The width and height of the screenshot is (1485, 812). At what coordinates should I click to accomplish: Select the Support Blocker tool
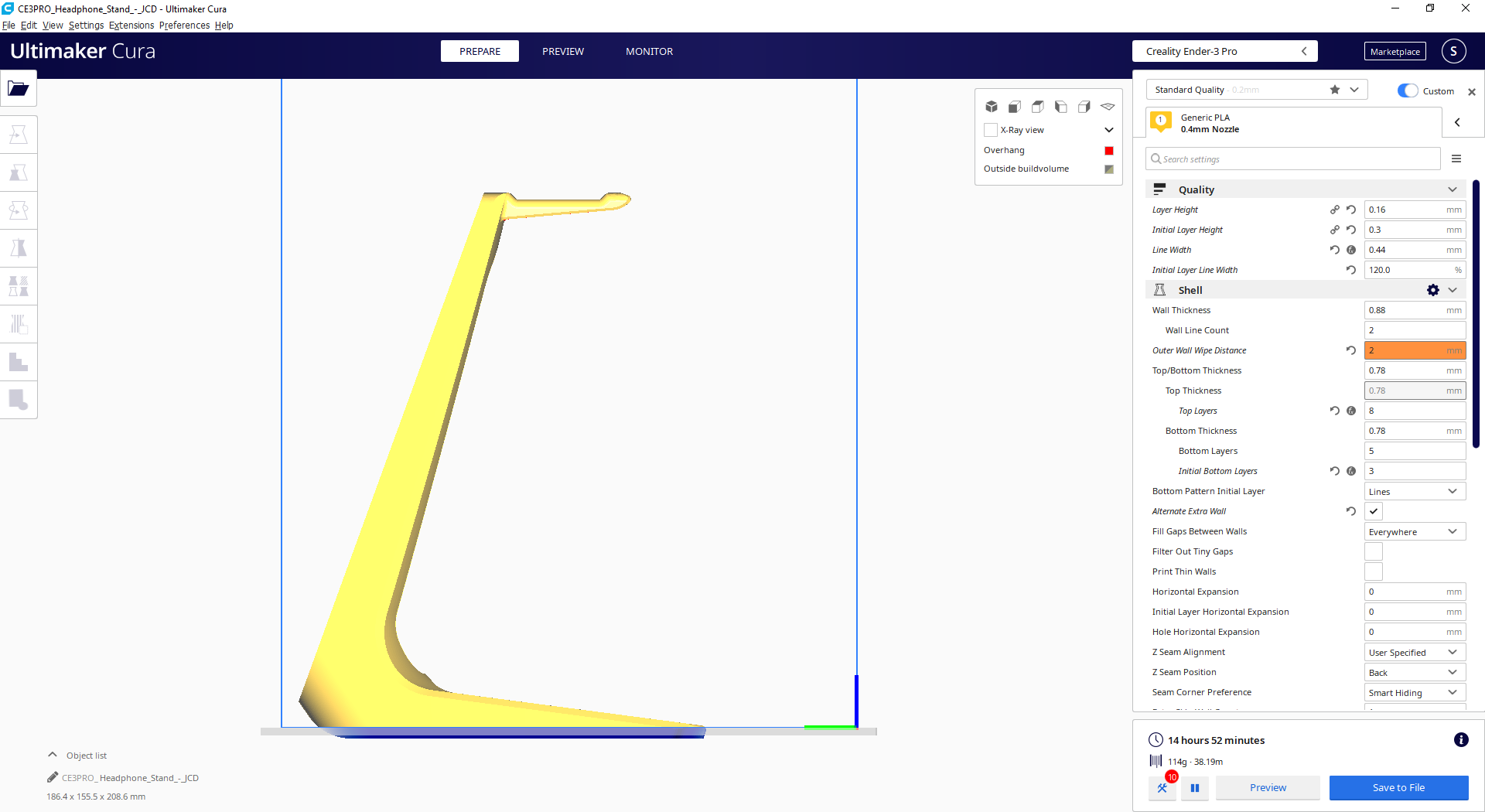click(19, 324)
